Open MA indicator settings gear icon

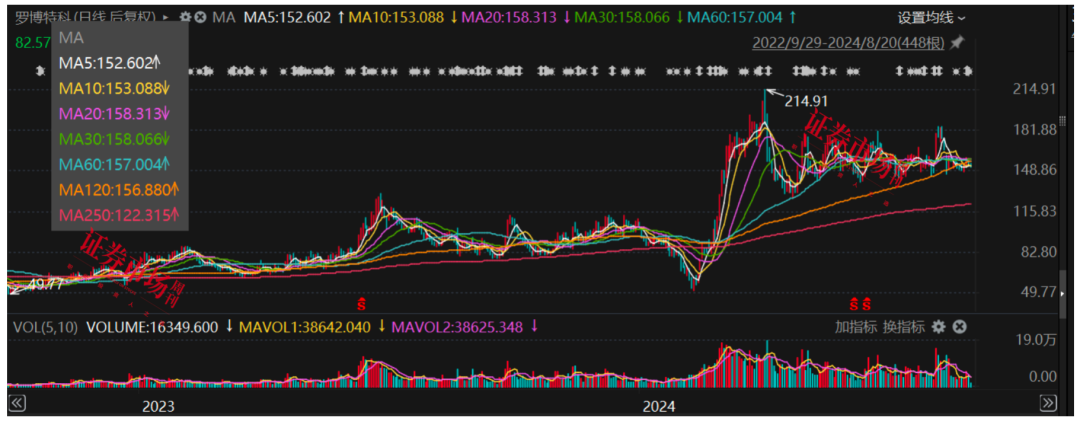(185, 17)
